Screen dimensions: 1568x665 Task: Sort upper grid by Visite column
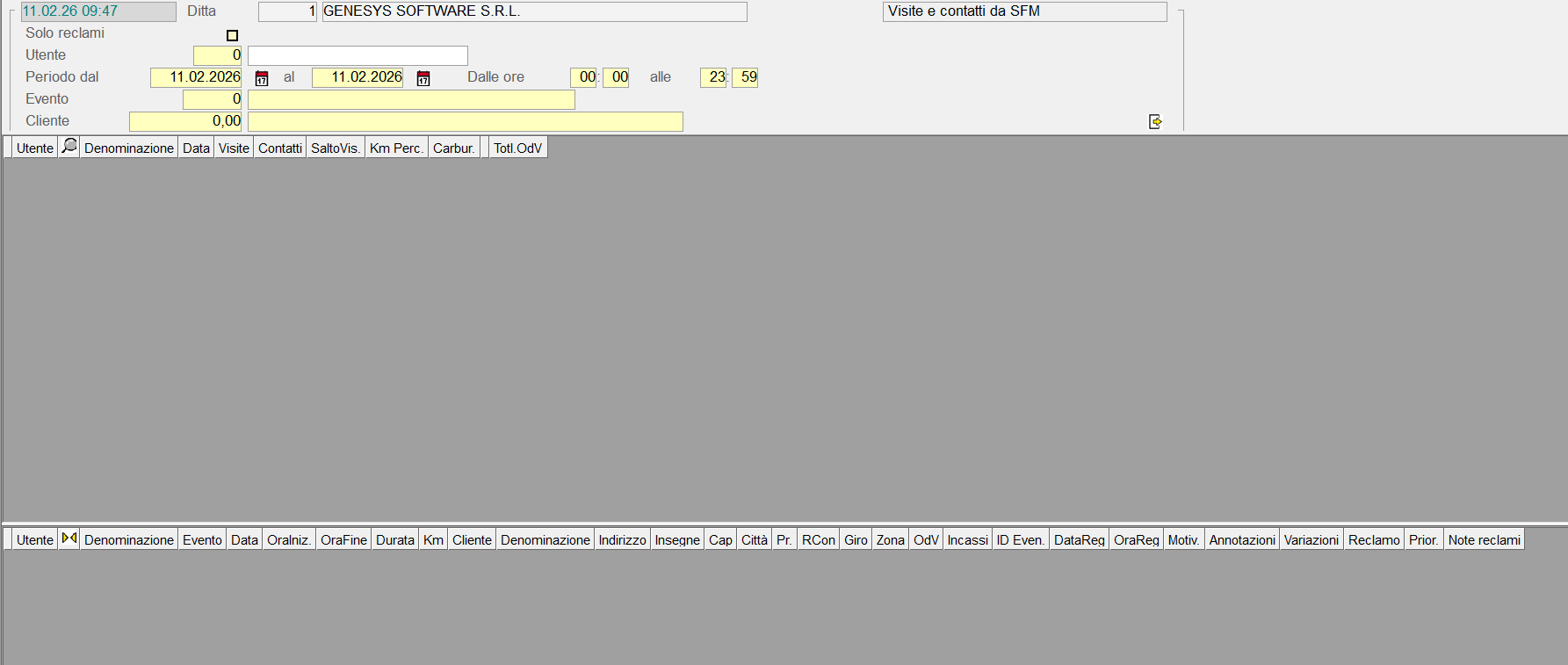234,148
